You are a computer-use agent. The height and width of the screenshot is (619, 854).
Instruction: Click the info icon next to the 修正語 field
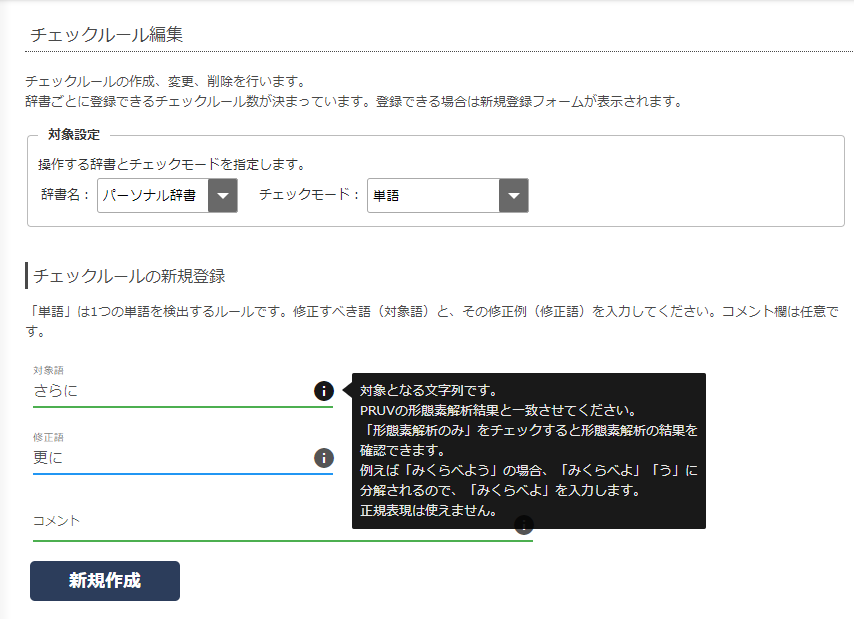coord(322,457)
